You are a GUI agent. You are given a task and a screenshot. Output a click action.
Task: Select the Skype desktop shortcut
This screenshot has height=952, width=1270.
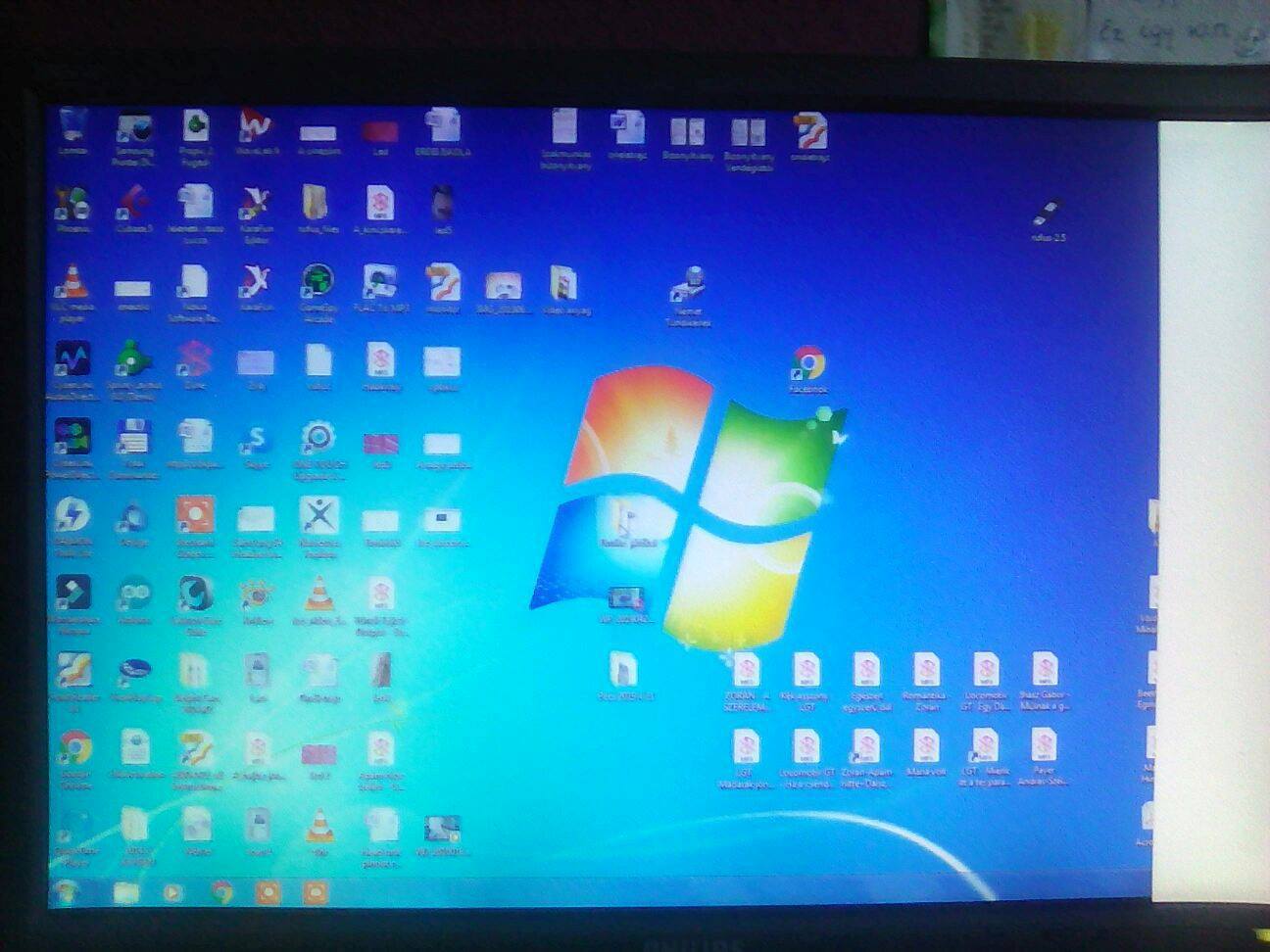[x=256, y=447]
